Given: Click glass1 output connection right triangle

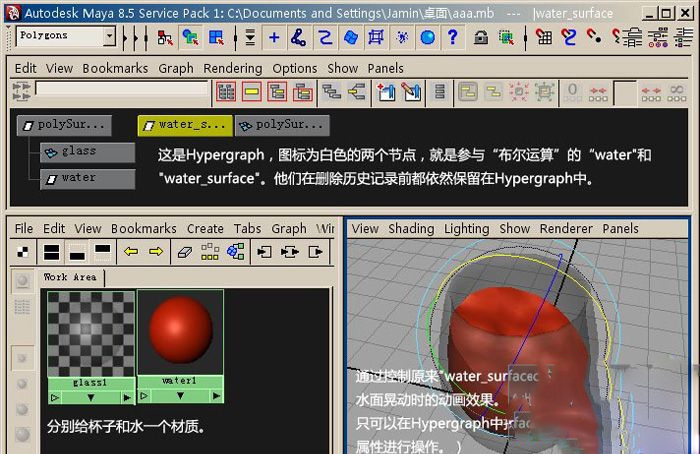Looking at the screenshot, I should tap(127, 398).
